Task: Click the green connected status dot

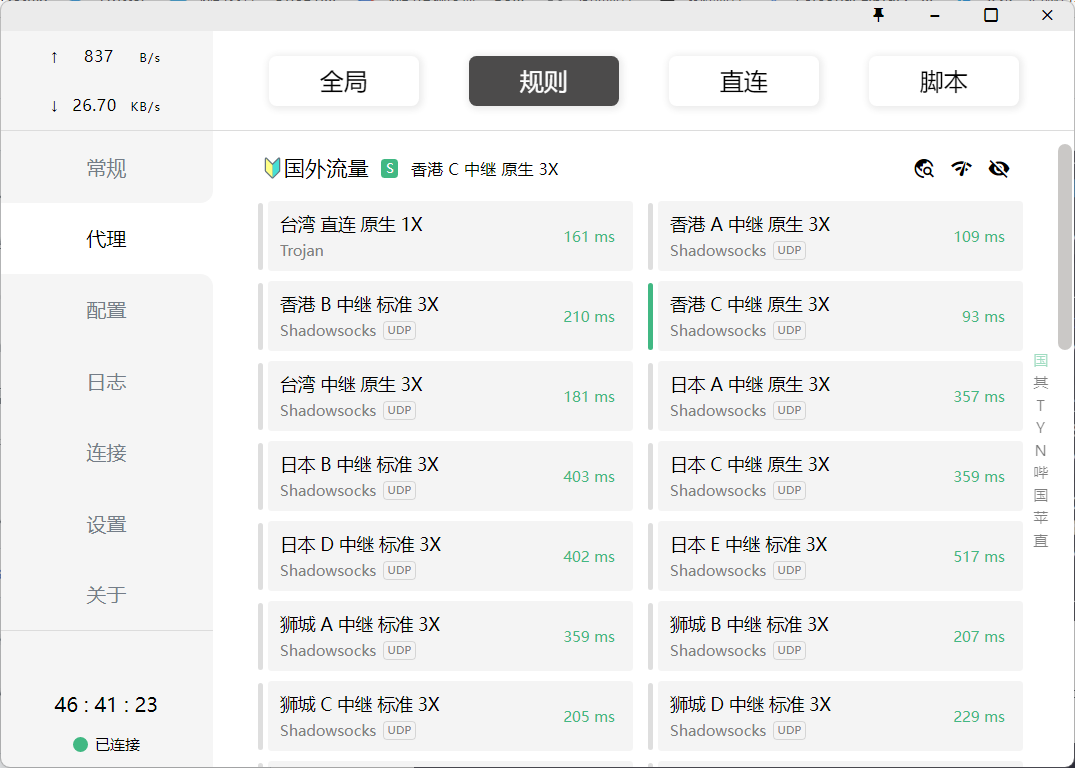Action: coord(81,744)
